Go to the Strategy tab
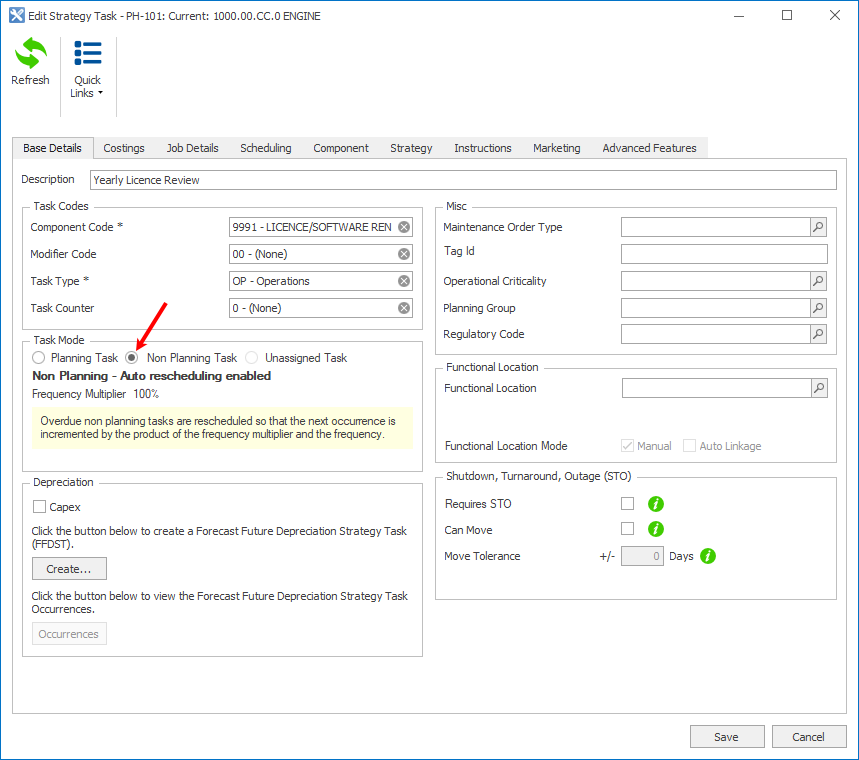 [x=411, y=148]
